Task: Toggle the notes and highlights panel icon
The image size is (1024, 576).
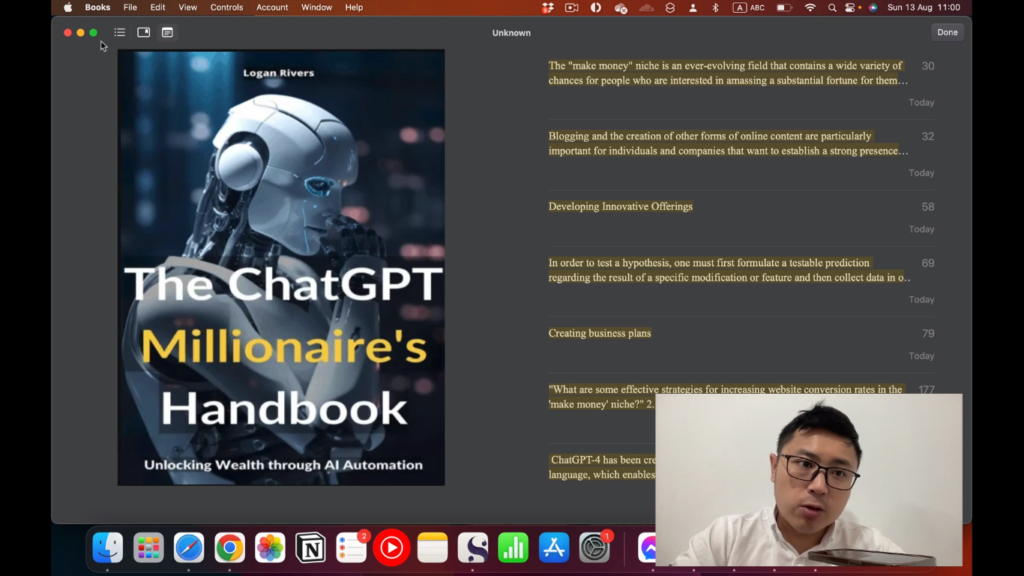Action: [167, 32]
